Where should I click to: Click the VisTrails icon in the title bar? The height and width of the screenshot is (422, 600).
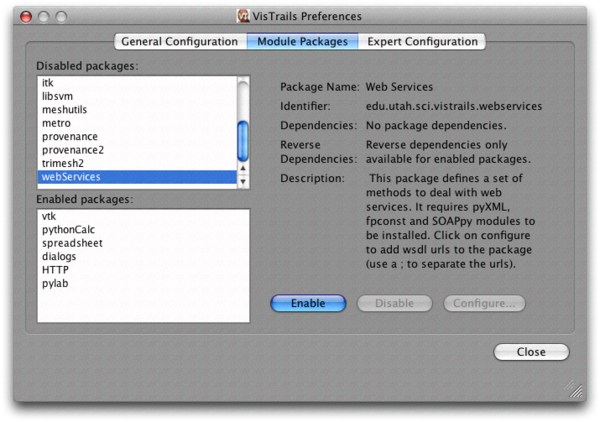[x=242, y=15]
